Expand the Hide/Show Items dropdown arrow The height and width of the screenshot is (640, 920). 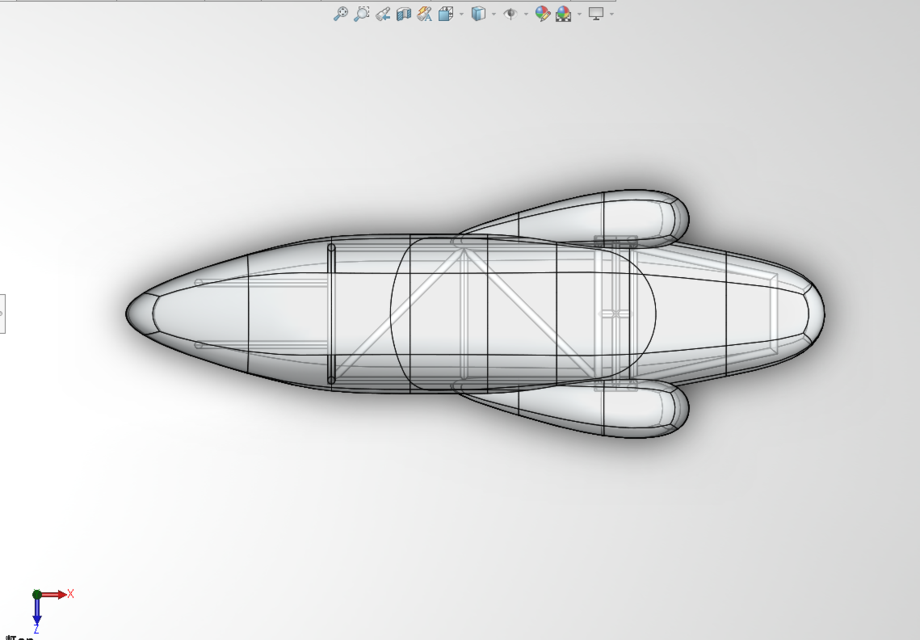point(525,14)
